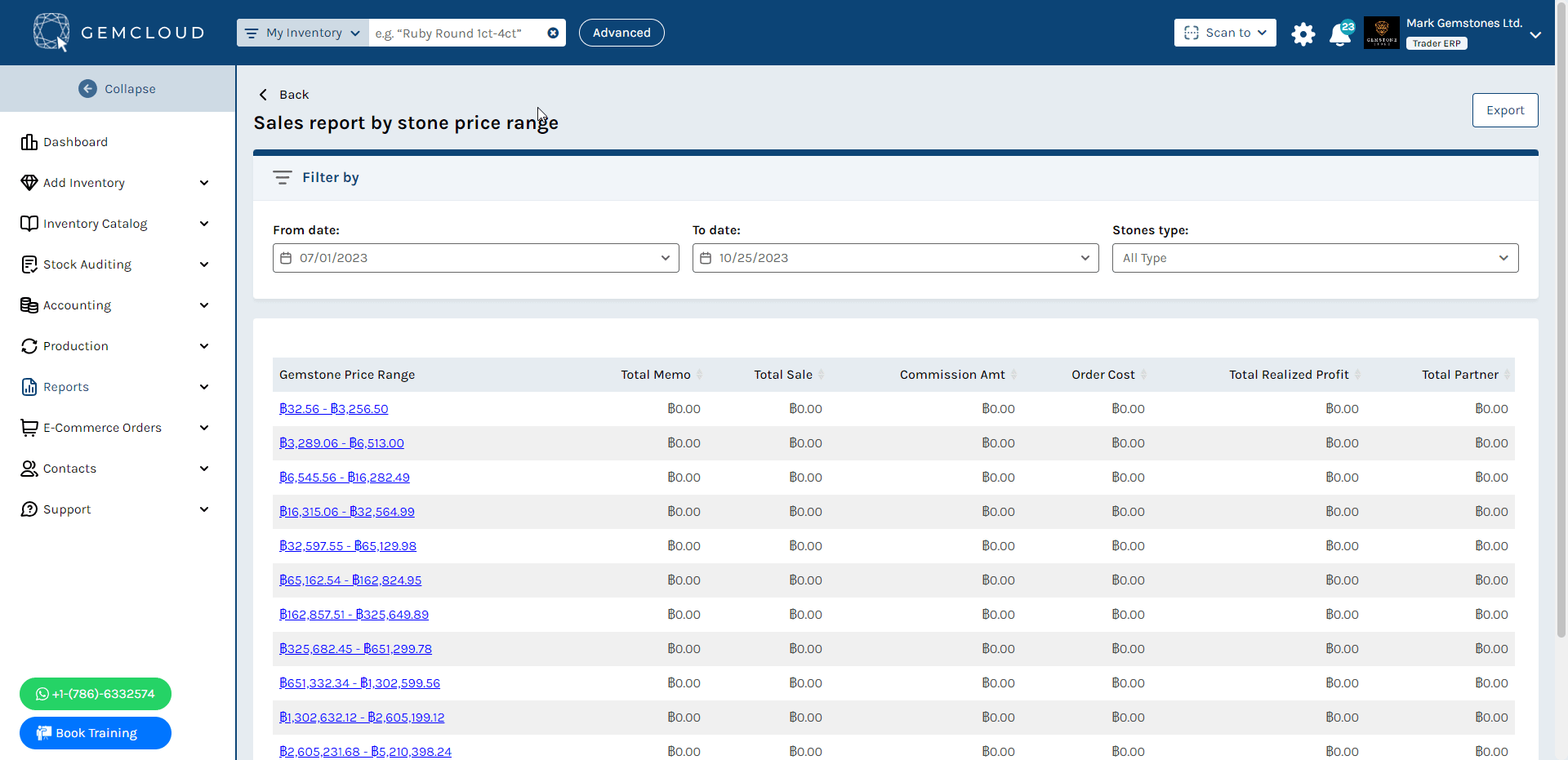Click the Mark Gemstones company avatar
Viewport: 1568px width, 760px height.
1382,33
